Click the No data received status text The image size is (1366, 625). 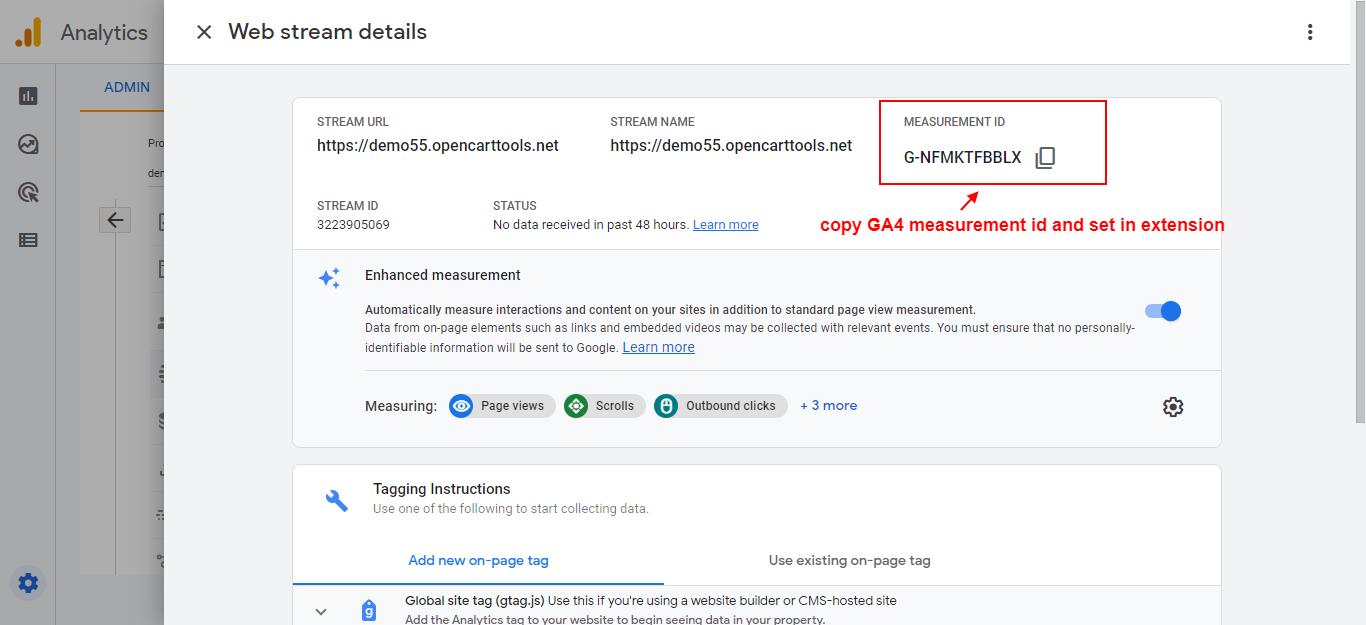(x=591, y=225)
